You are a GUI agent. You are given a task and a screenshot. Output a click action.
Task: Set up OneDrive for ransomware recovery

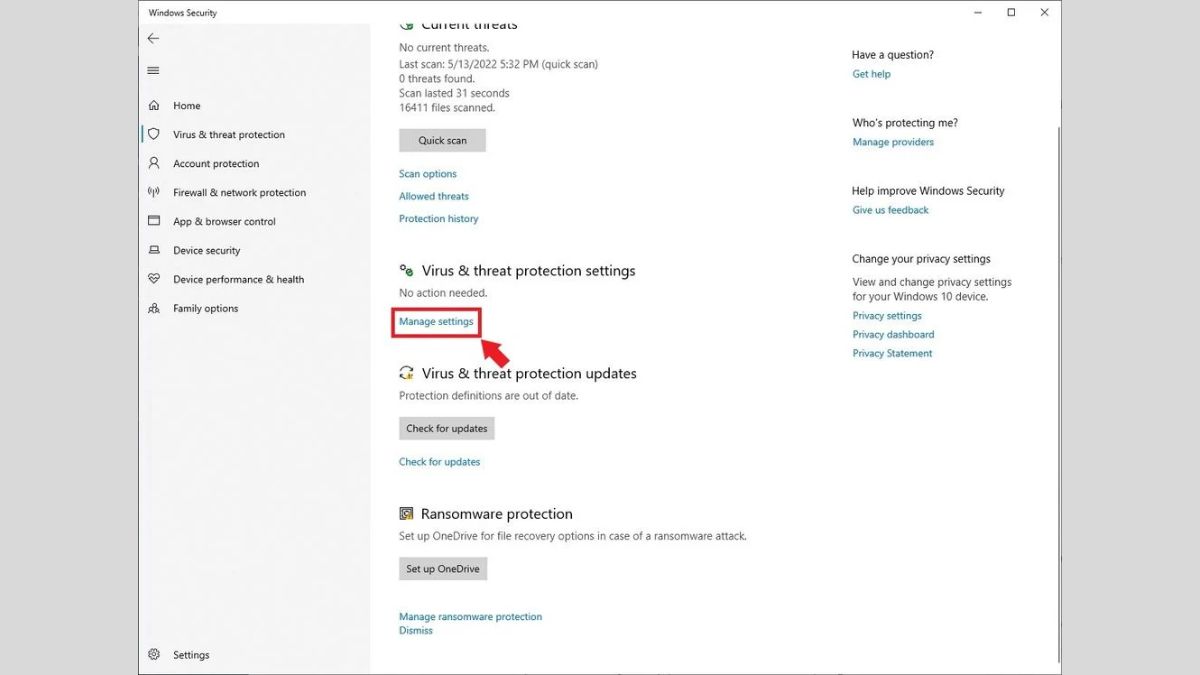(443, 568)
